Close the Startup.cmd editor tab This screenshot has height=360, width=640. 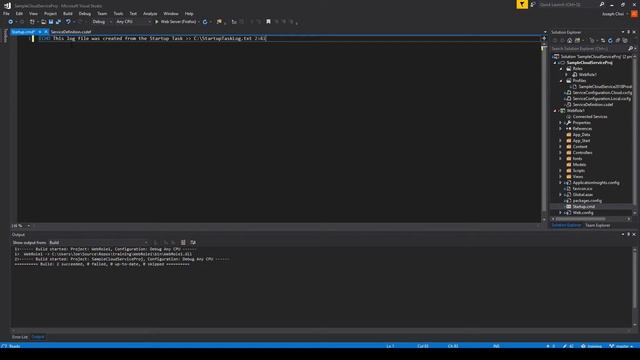tap(46, 31)
